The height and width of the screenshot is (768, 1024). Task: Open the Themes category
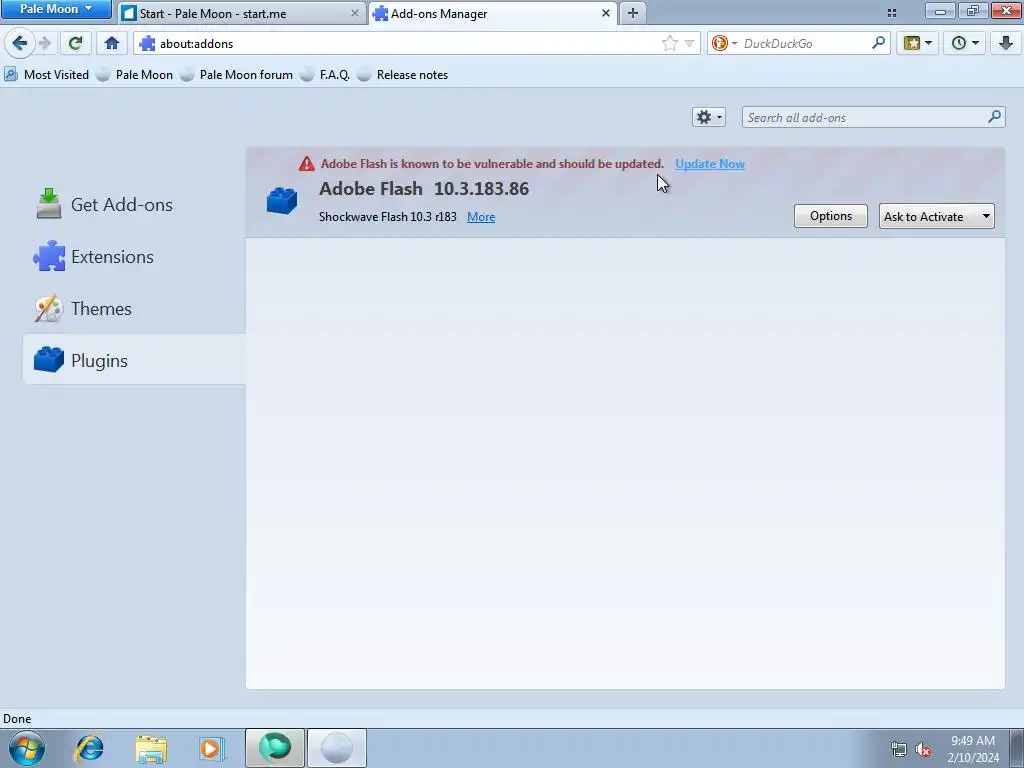point(135,308)
